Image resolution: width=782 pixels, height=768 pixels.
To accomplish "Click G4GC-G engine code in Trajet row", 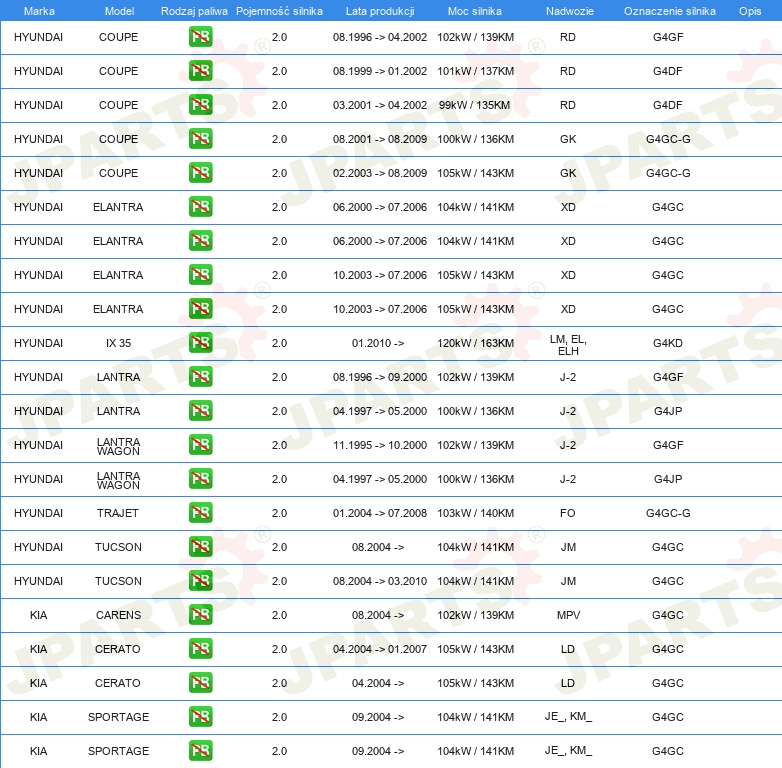I will pos(668,513).
